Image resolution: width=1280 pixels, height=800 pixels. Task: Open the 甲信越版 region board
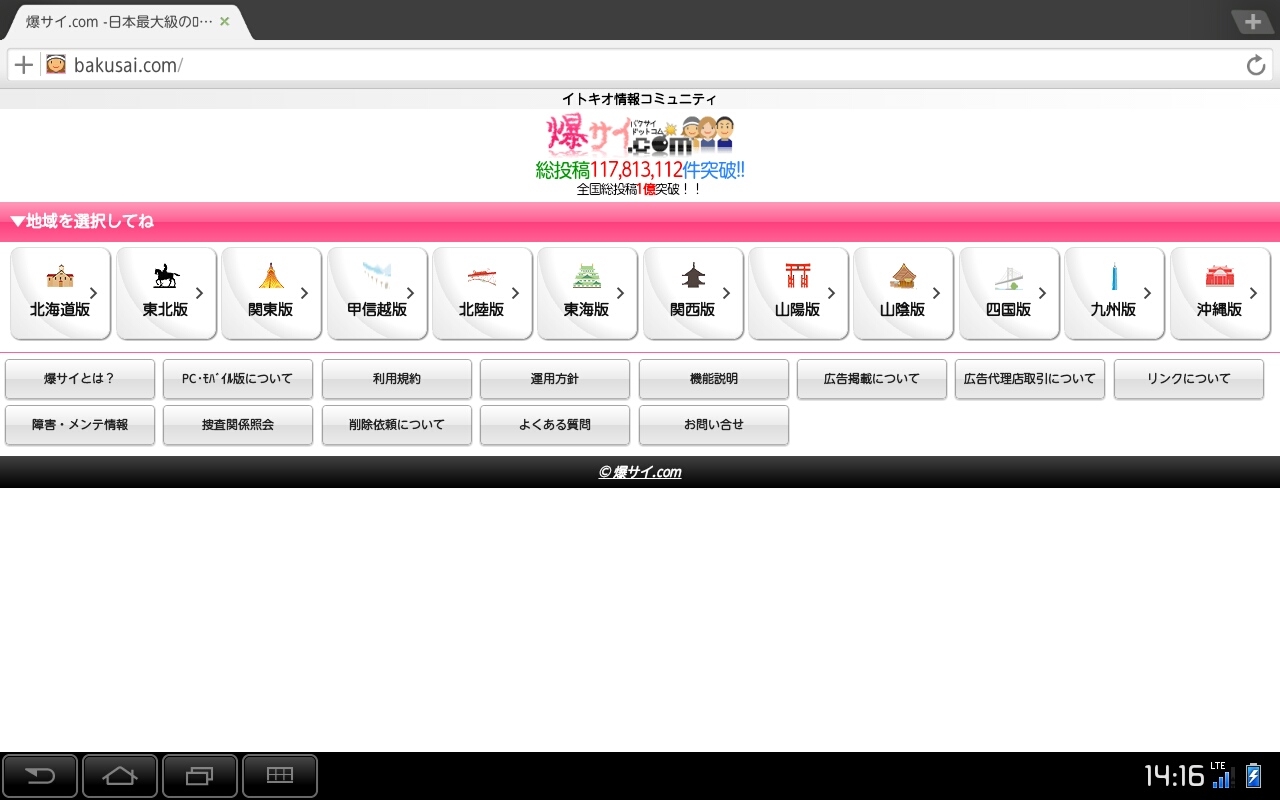pyautogui.click(x=377, y=293)
